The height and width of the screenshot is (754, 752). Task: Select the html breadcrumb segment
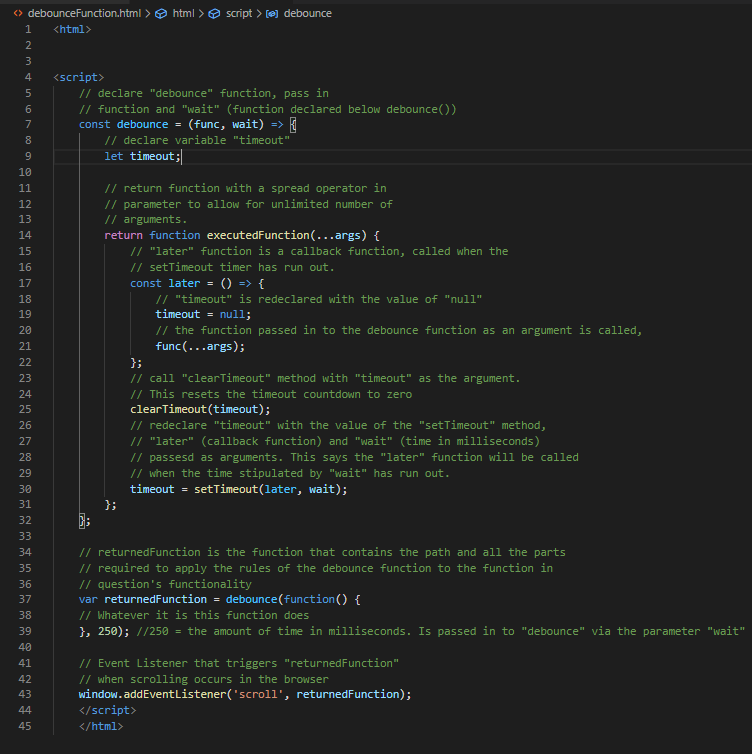tap(183, 13)
